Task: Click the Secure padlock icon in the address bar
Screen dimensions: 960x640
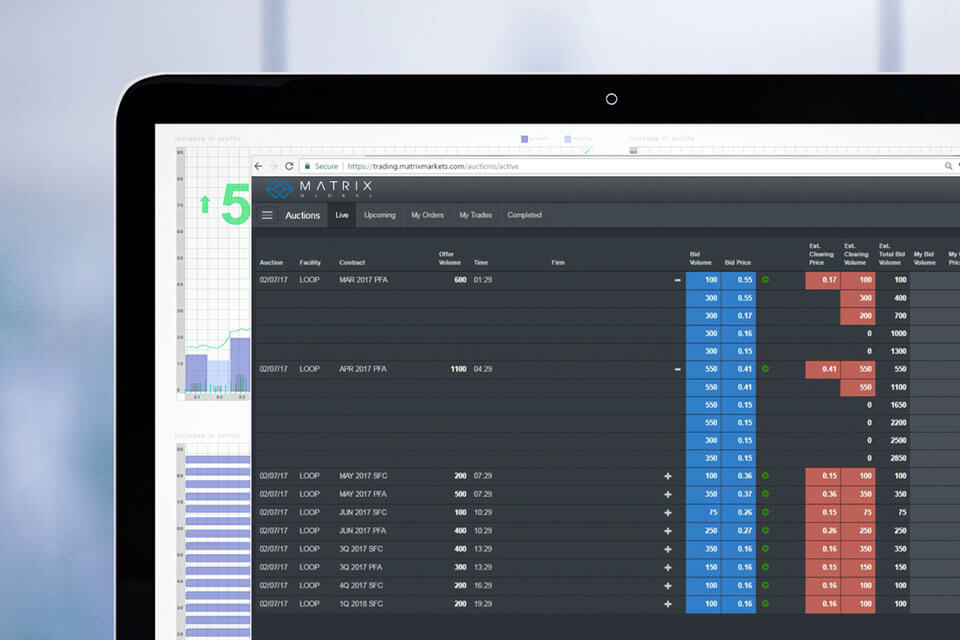Action: pos(308,166)
